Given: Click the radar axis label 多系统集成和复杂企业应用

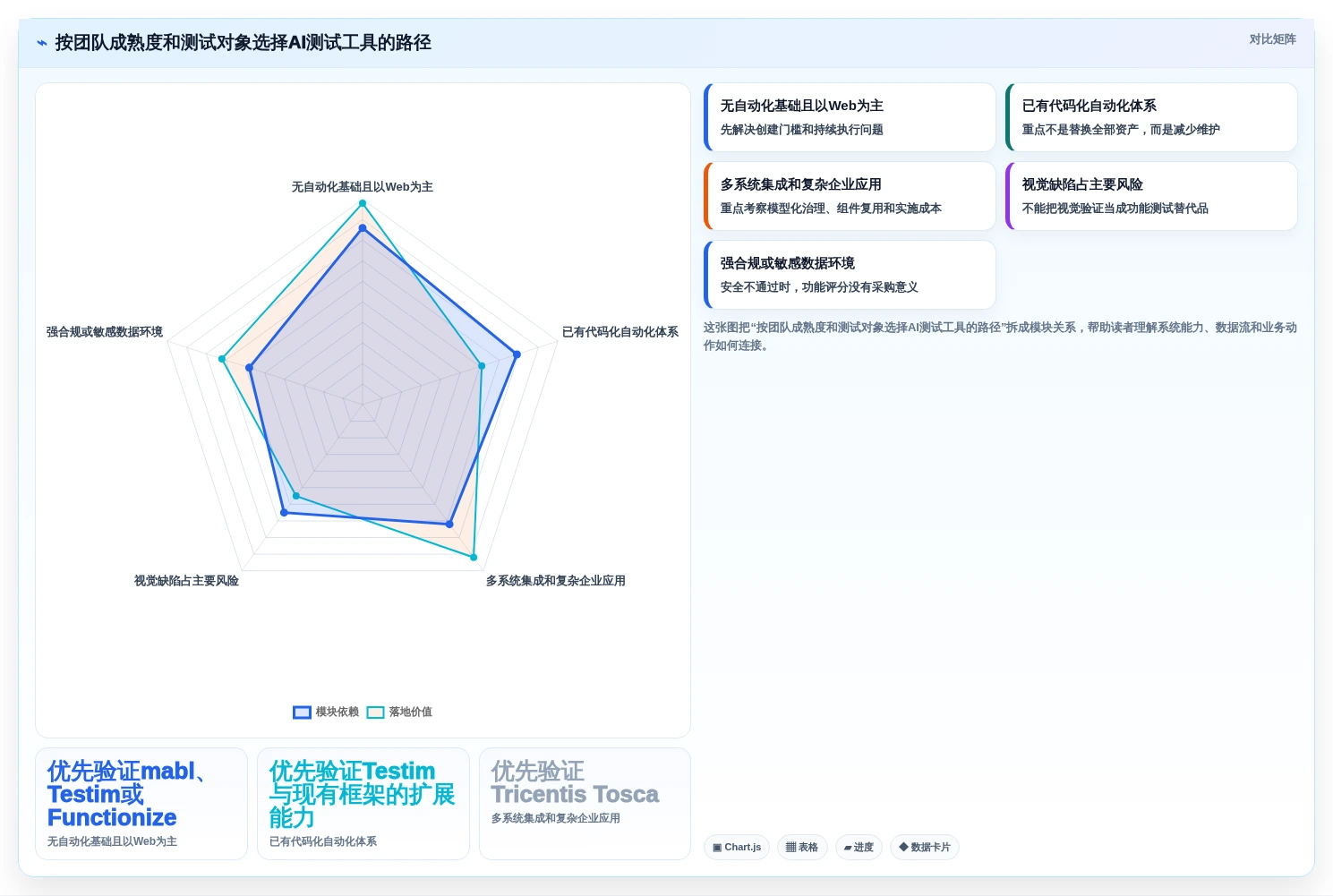Looking at the screenshot, I should [556, 581].
